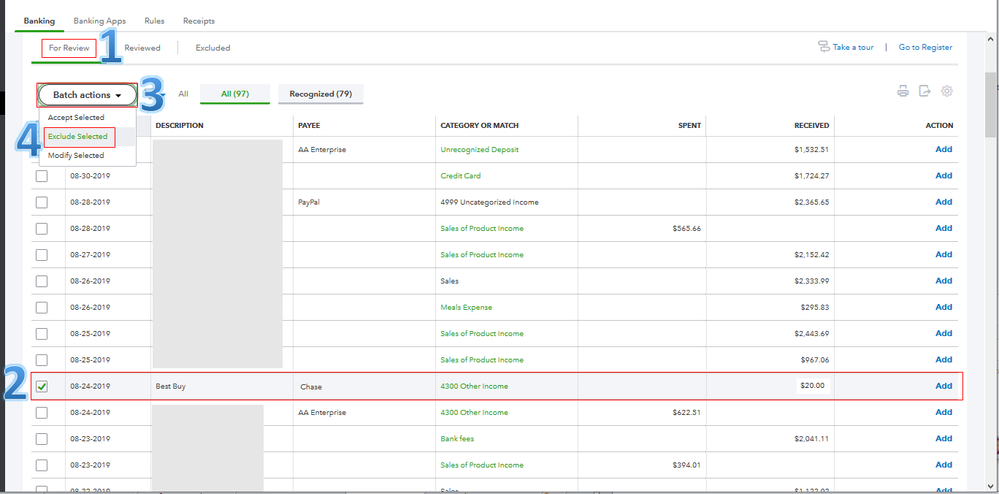Viewport: 999px width, 494px height.
Task: Select checkbox for PayPal $2,365.65 row
Action: tap(41, 202)
